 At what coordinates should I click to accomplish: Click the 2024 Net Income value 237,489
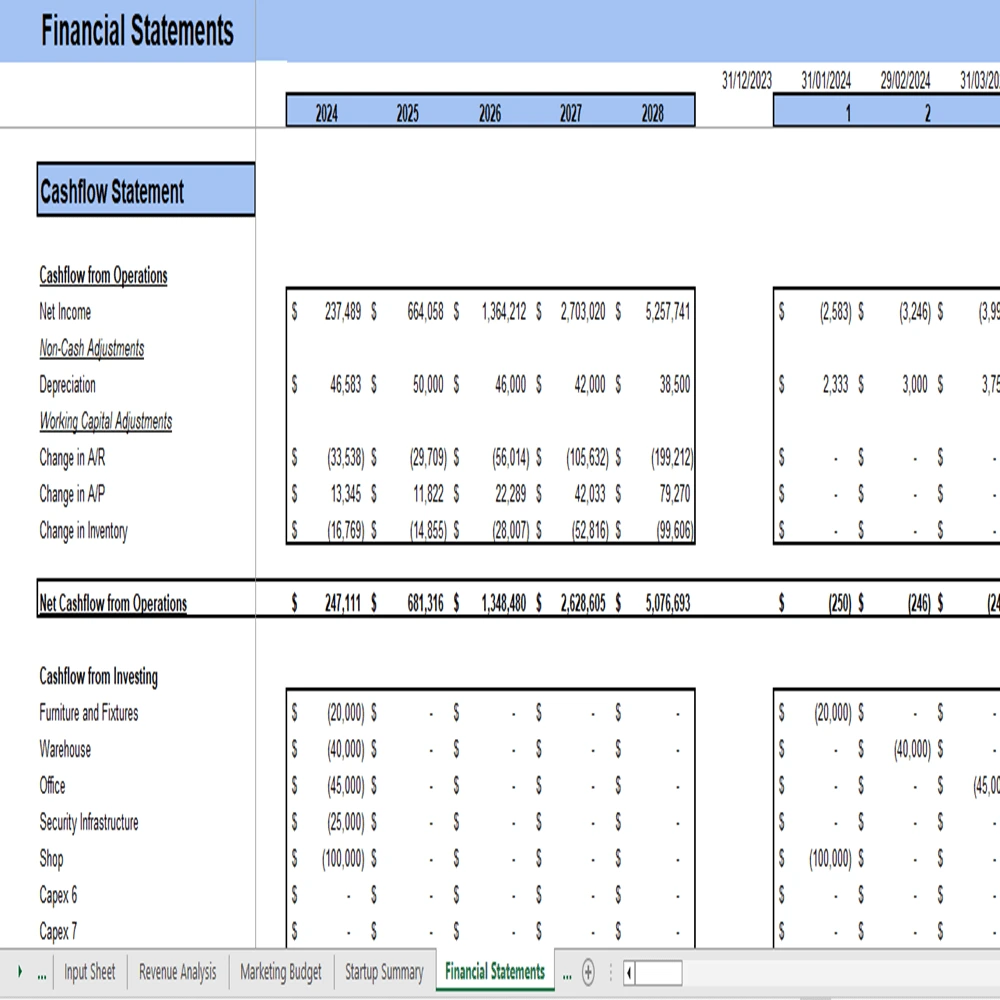pyautogui.click(x=343, y=312)
